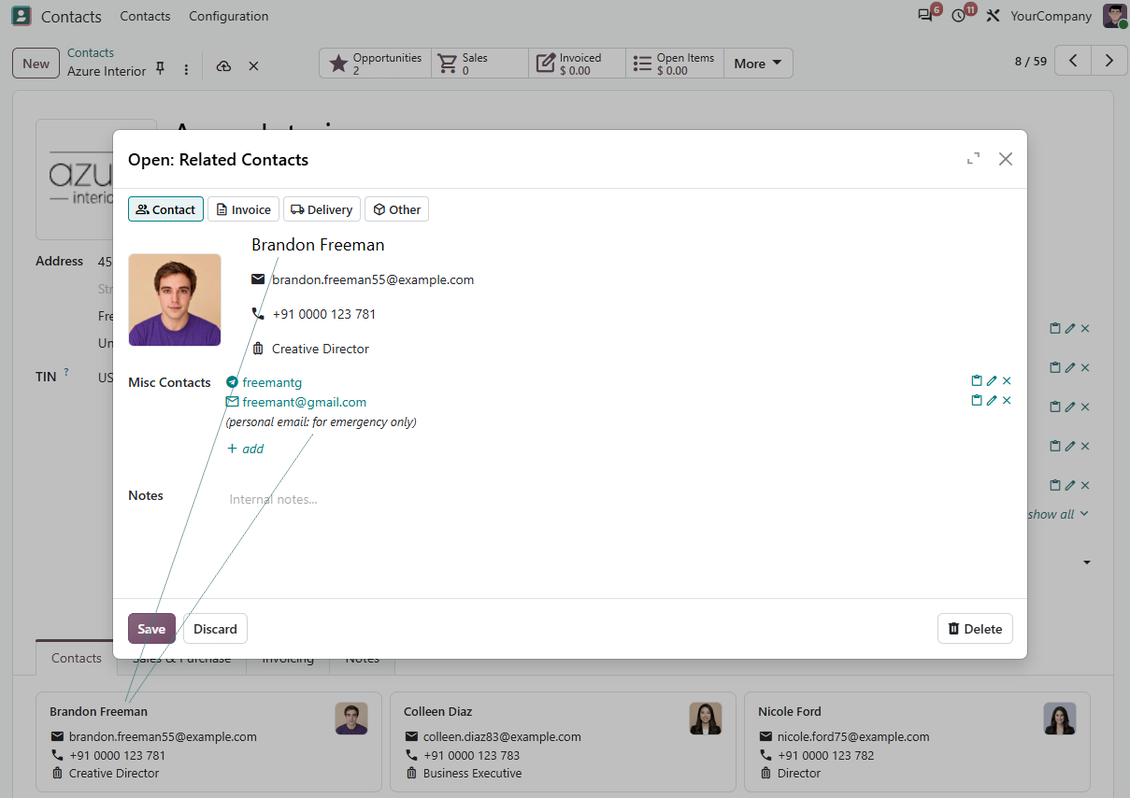1130x798 pixels.
Task: Click add misc contact link
Action: 245,448
